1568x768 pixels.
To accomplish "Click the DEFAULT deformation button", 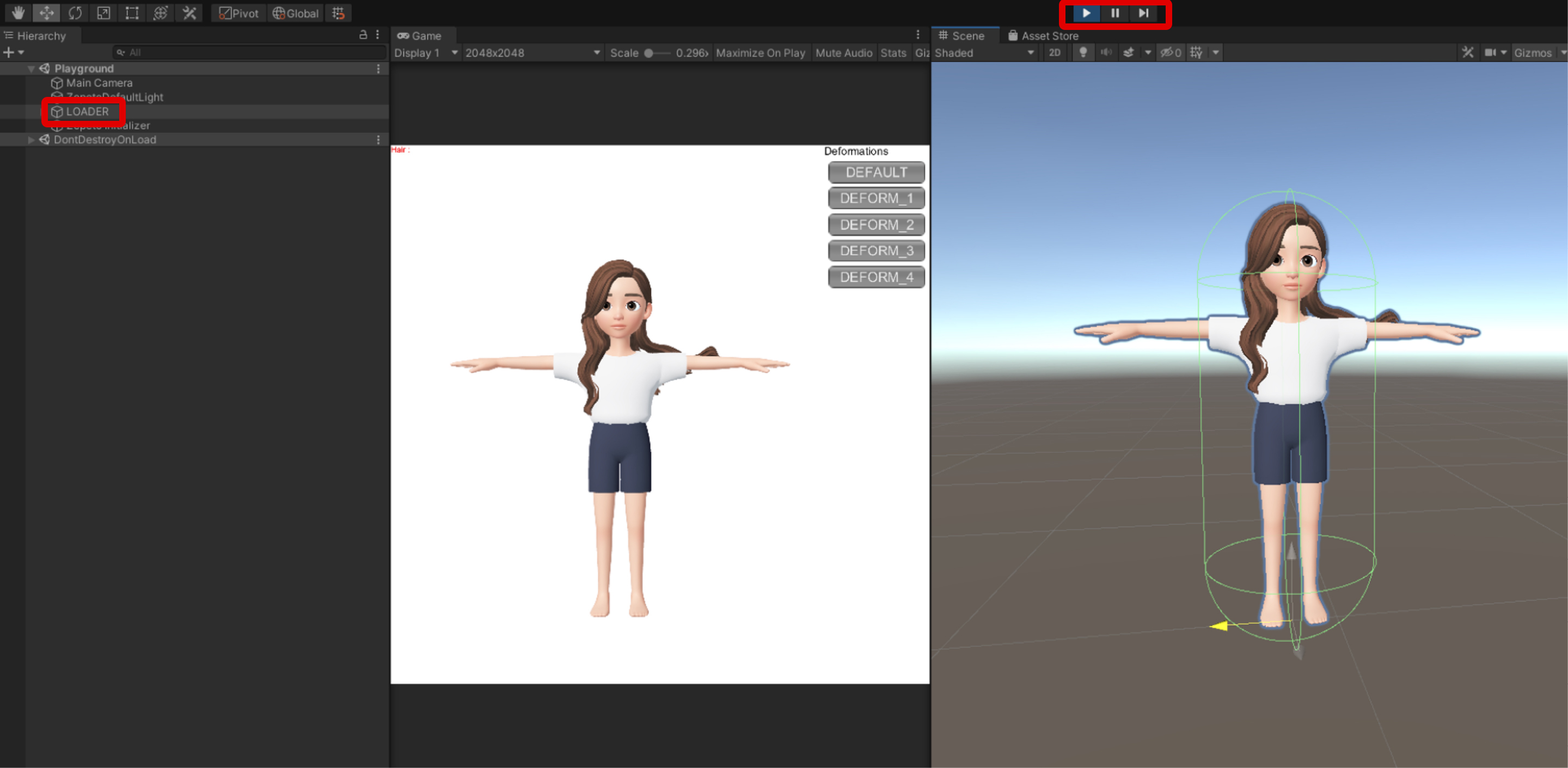I will (x=876, y=172).
